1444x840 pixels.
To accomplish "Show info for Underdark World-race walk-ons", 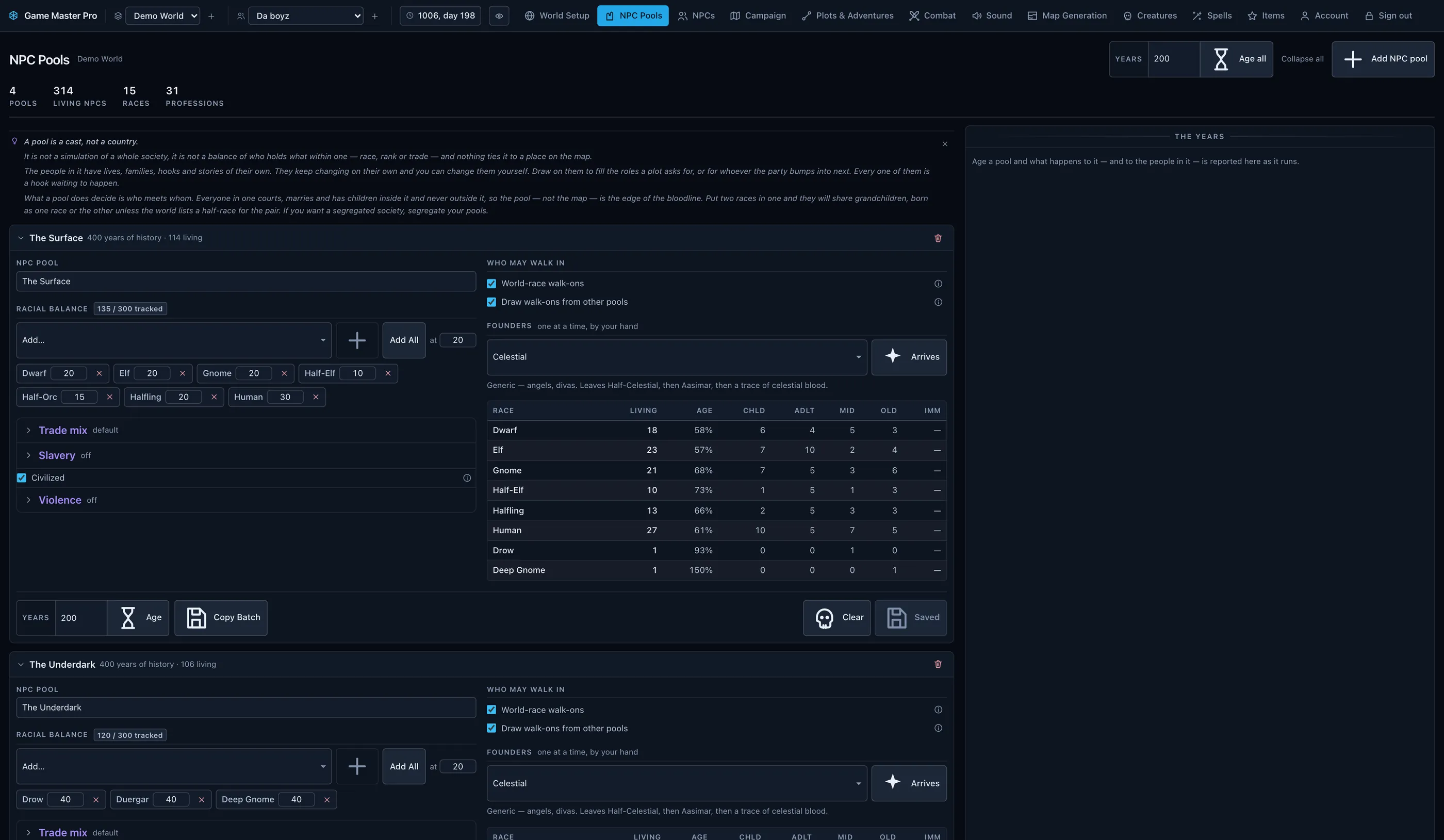I will point(938,710).
